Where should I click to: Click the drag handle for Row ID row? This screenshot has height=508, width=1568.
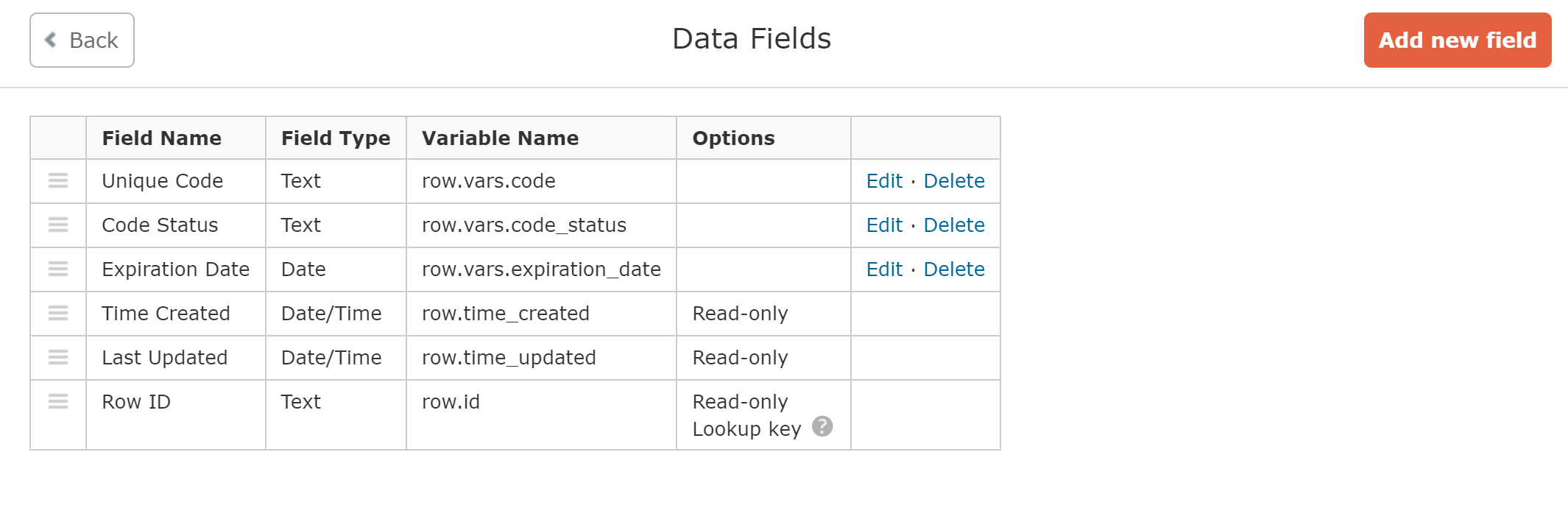click(x=58, y=401)
